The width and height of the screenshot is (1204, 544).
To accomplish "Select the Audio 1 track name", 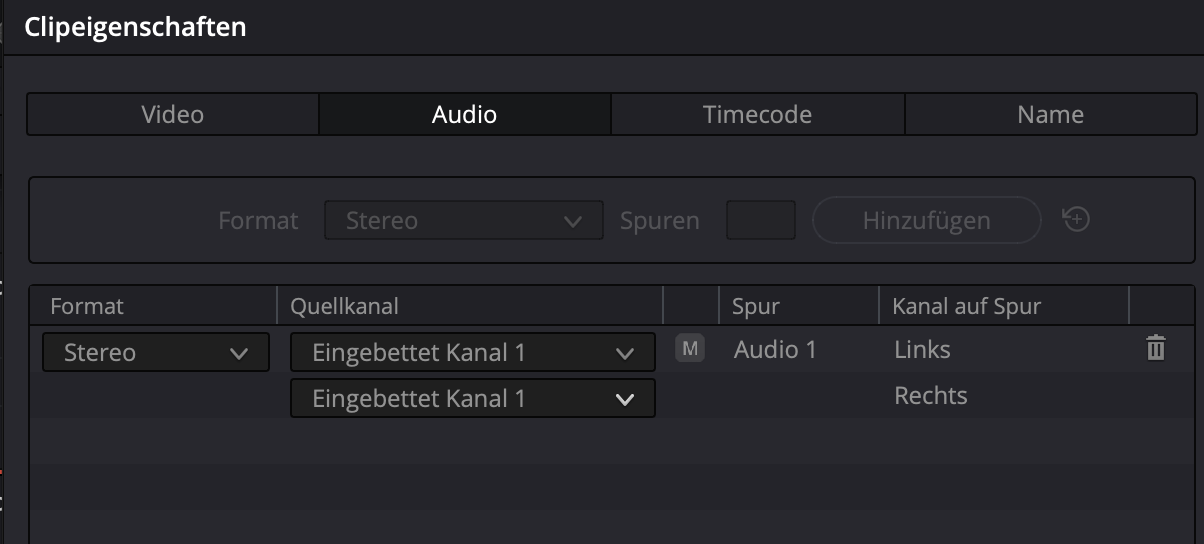I will [775, 349].
